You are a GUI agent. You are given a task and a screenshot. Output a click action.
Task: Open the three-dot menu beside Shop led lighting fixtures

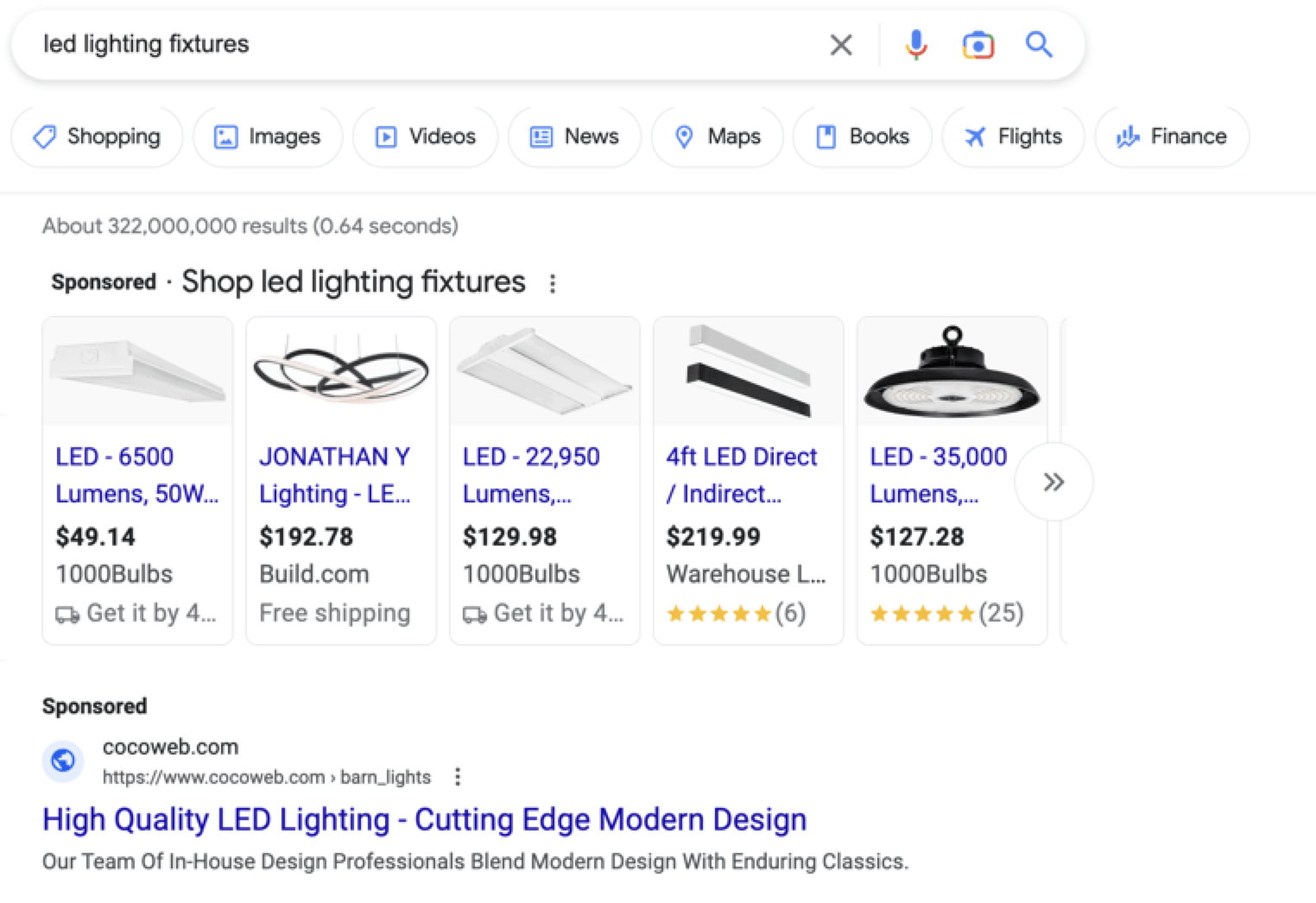click(553, 283)
